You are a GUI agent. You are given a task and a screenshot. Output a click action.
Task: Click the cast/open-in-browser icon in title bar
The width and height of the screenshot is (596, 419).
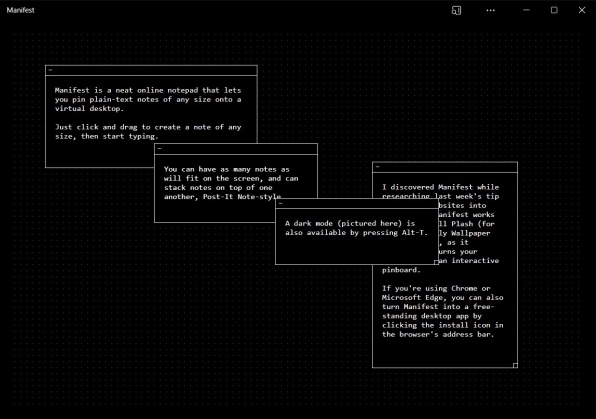(x=456, y=10)
